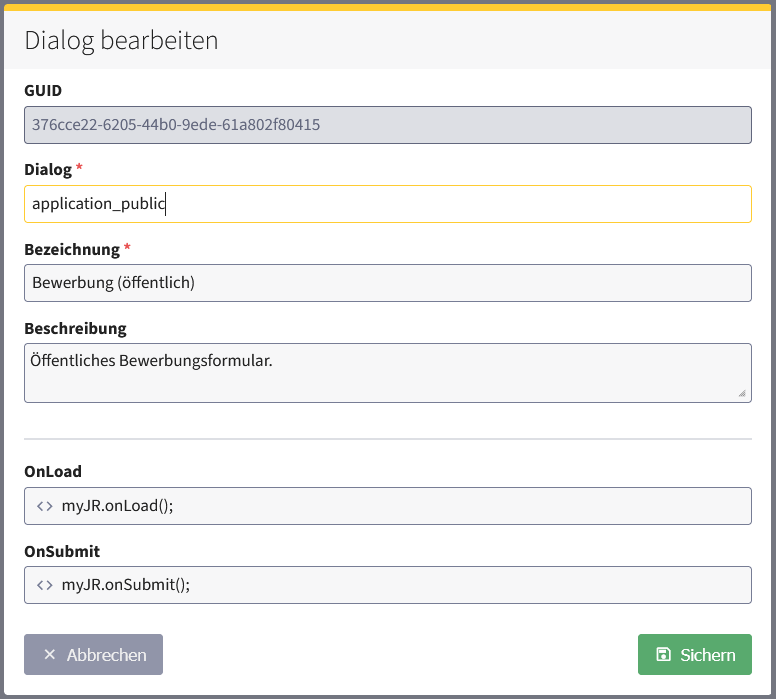776x699 pixels.
Task: Open the OnSubmit script field myJR.onSubmit();
Action: point(400,586)
